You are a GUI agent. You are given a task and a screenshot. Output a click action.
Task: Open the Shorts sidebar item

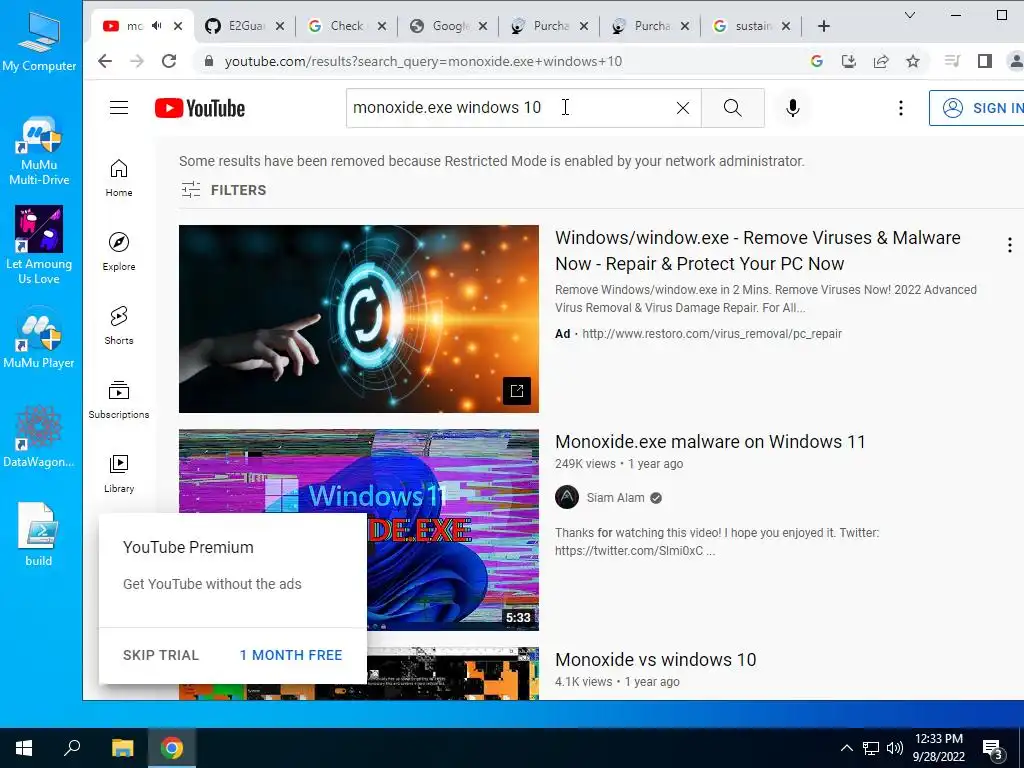pos(119,325)
